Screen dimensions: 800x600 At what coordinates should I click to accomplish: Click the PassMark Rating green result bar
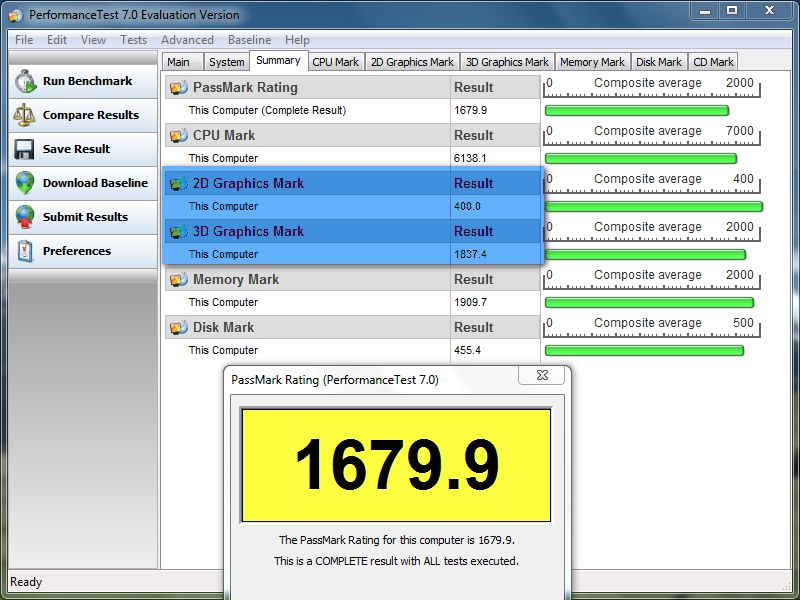point(637,111)
